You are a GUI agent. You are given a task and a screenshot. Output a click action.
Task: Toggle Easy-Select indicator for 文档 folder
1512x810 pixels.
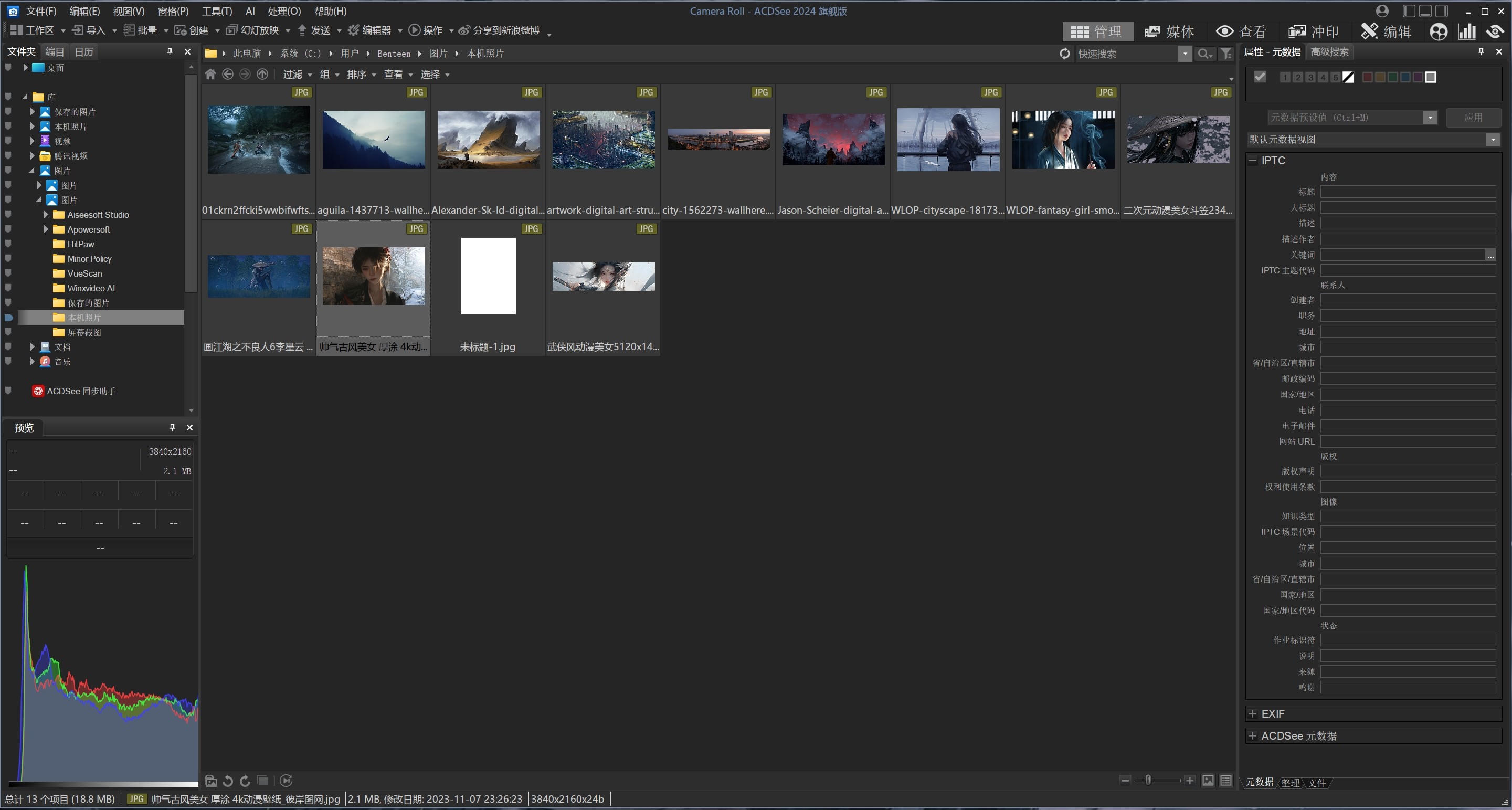coord(8,347)
